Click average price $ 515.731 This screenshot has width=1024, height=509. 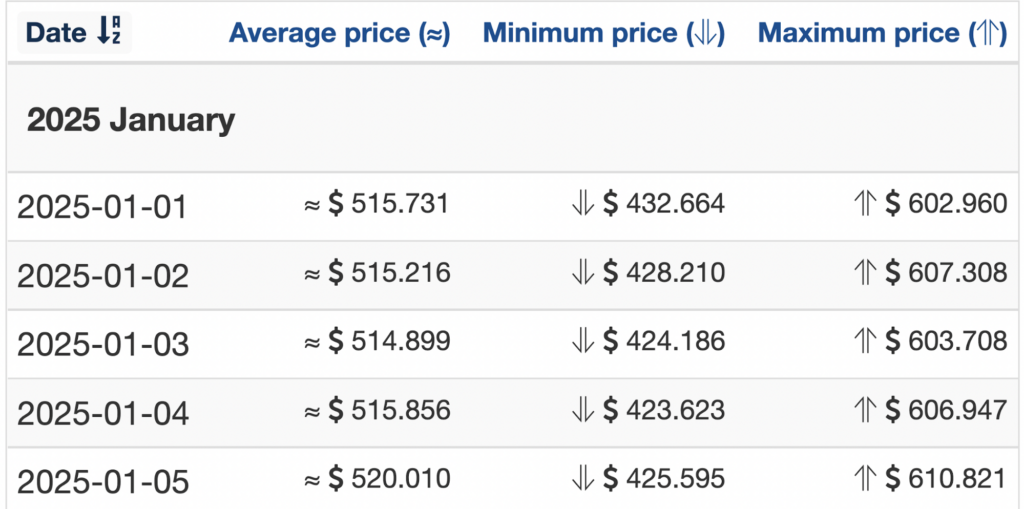389,204
